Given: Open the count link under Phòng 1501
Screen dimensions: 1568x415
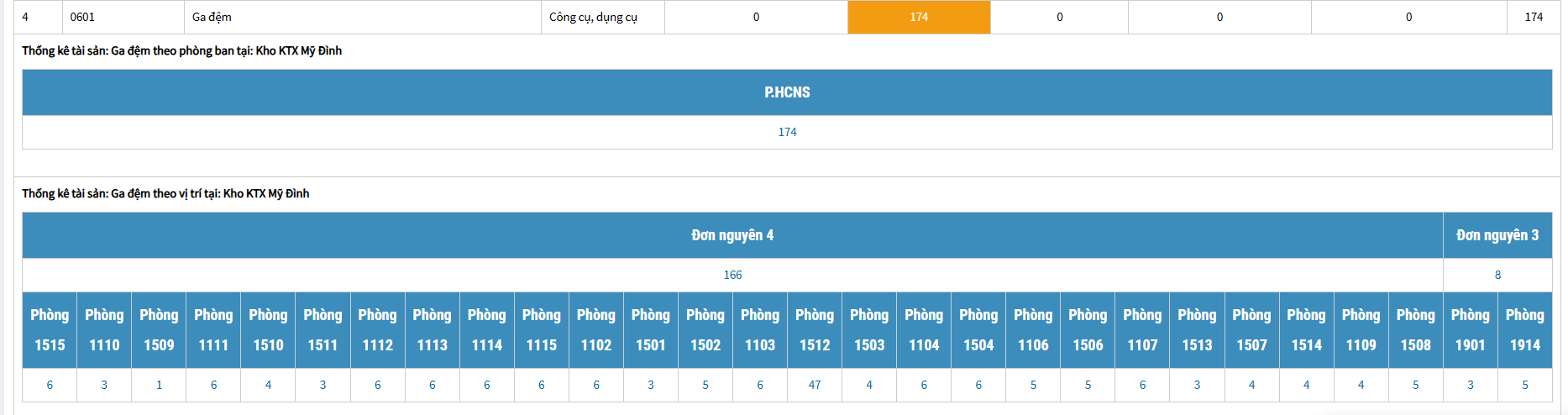Looking at the screenshot, I should point(651,385).
